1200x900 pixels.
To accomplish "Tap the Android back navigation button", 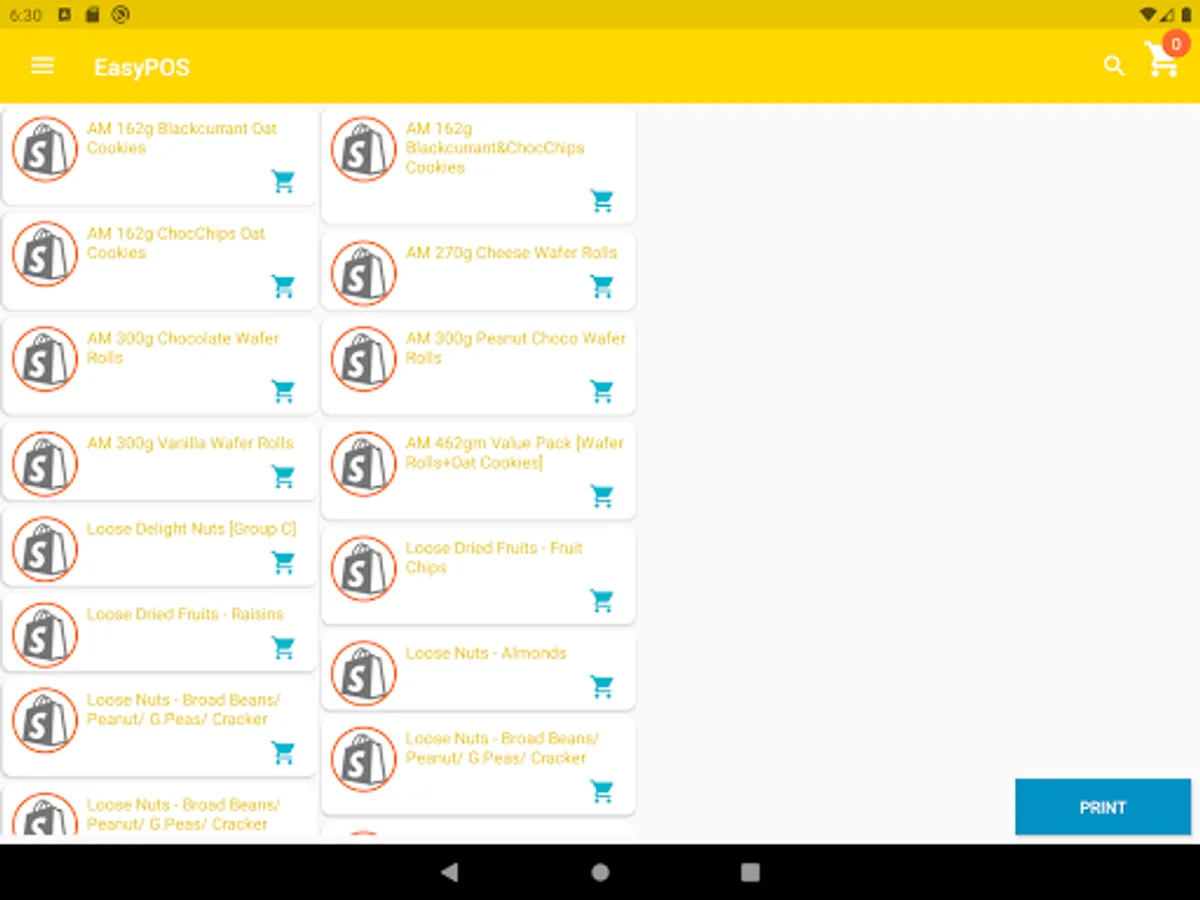I will [449, 872].
